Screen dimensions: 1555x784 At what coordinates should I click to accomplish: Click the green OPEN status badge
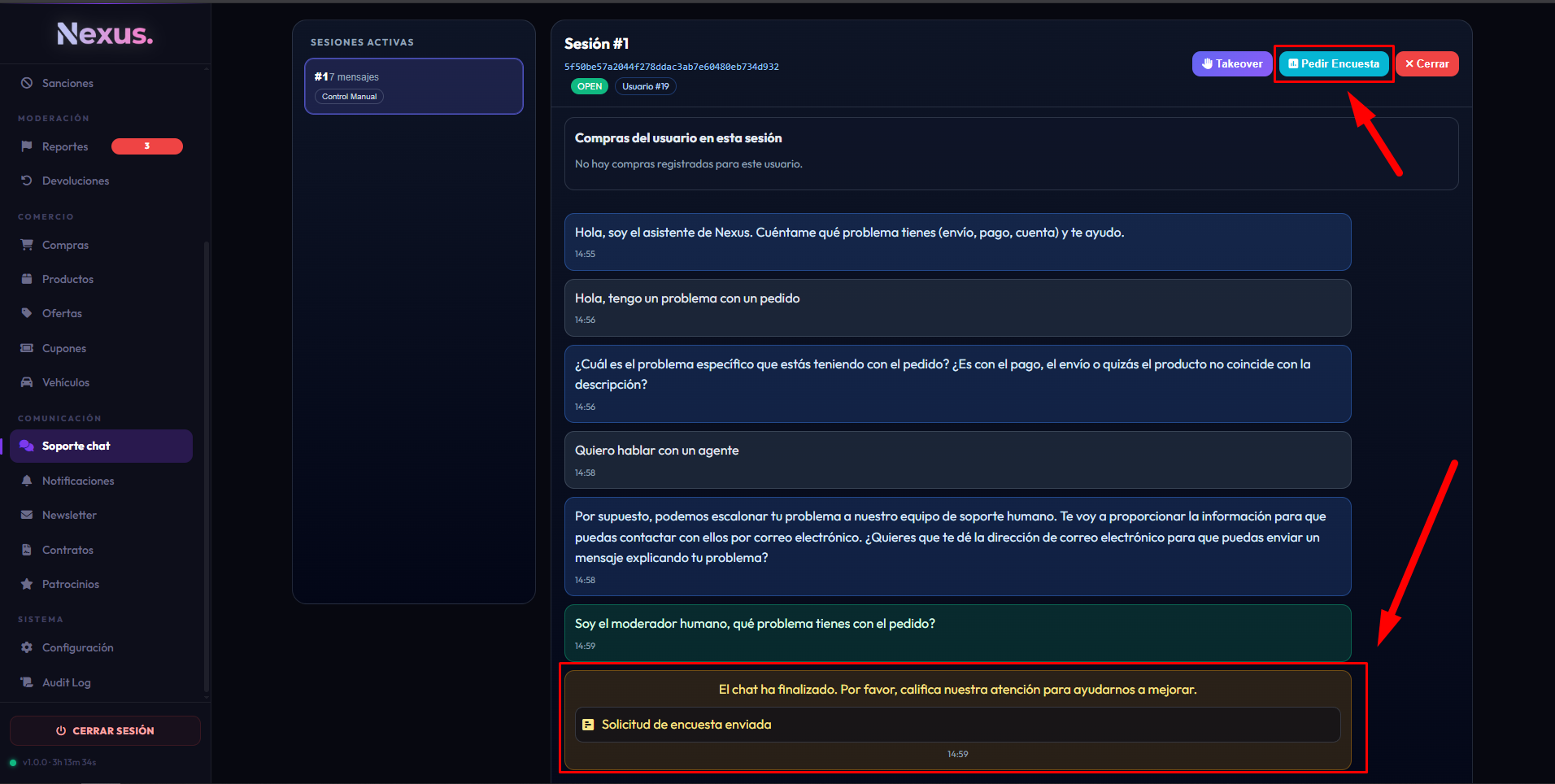[x=590, y=86]
